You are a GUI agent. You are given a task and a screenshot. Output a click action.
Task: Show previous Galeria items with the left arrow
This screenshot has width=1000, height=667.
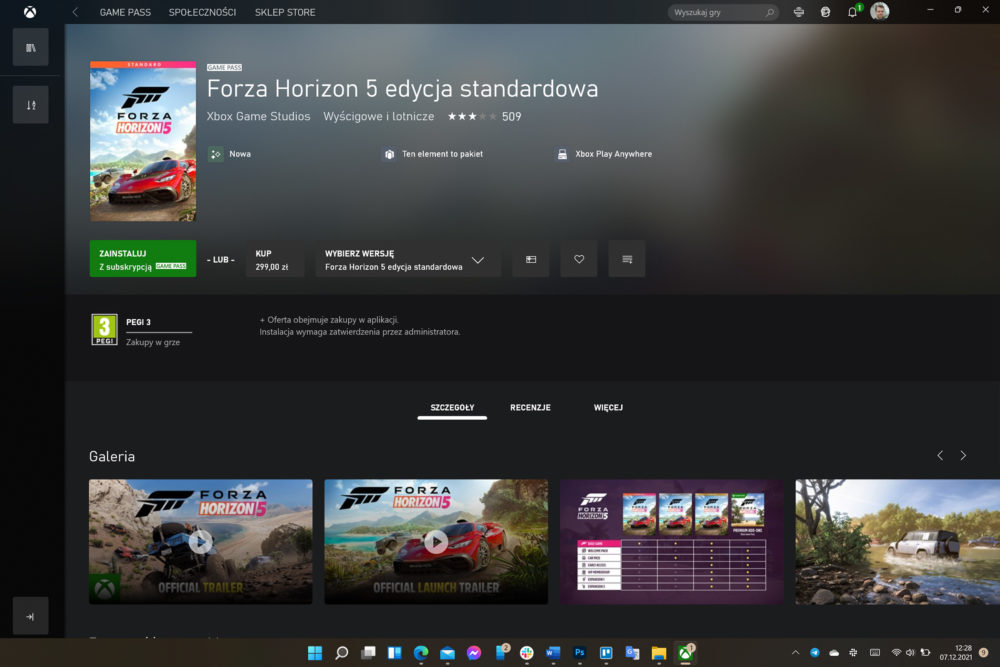(940, 455)
